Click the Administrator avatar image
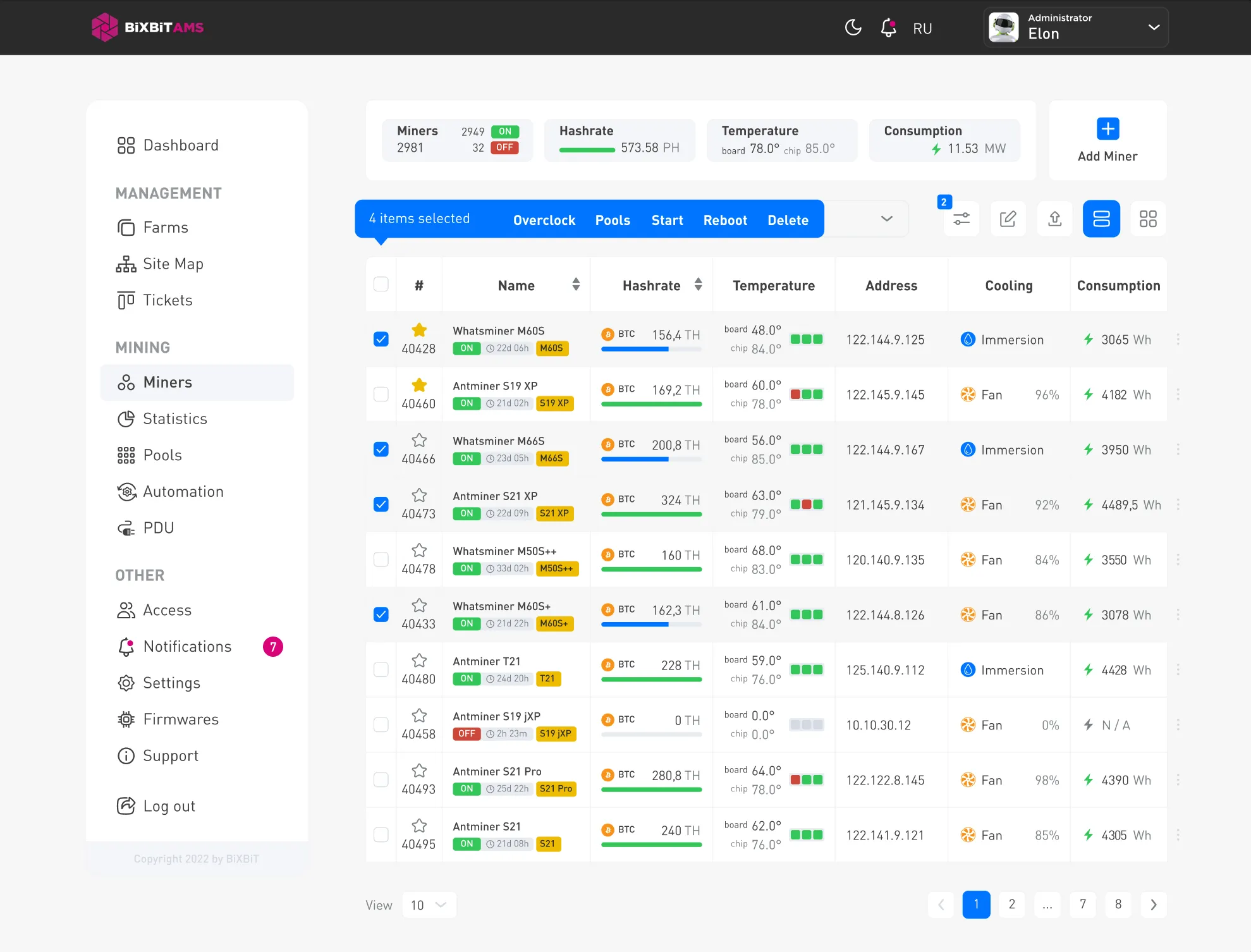This screenshot has width=1251, height=952. pyautogui.click(x=1003, y=27)
